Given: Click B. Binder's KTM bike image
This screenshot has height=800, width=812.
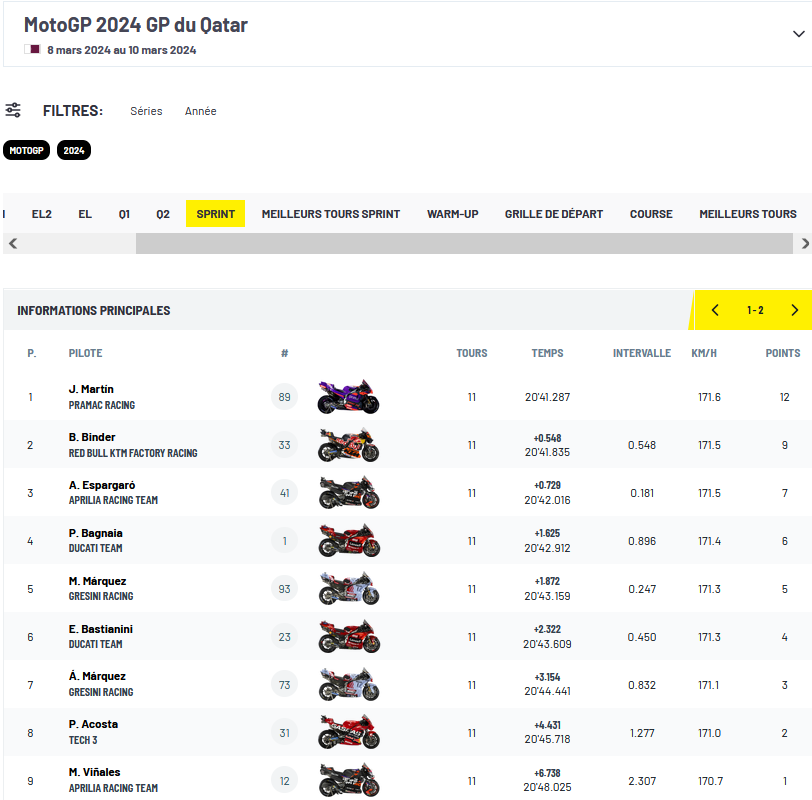Looking at the screenshot, I should 348,445.
